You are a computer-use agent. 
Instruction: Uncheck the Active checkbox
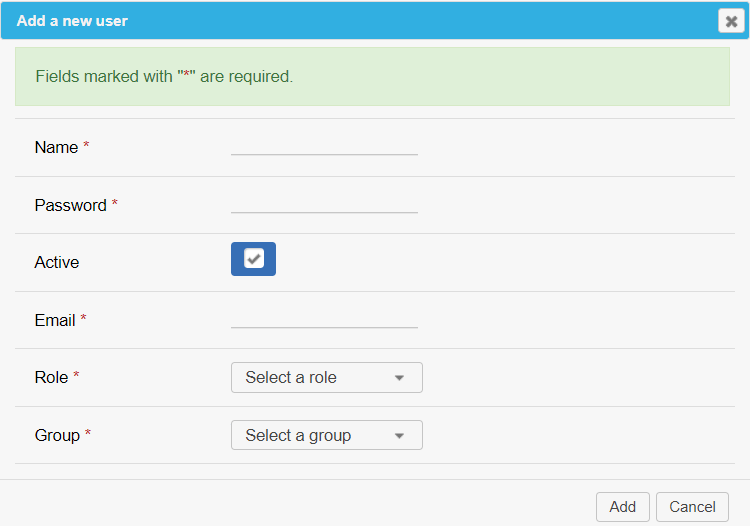pyautogui.click(x=254, y=259)
